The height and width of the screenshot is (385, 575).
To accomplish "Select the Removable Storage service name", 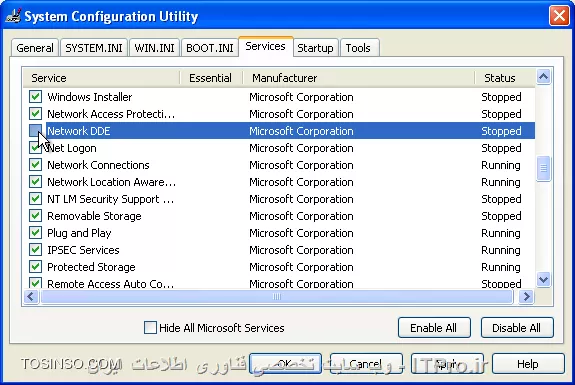I will (94, 216).
